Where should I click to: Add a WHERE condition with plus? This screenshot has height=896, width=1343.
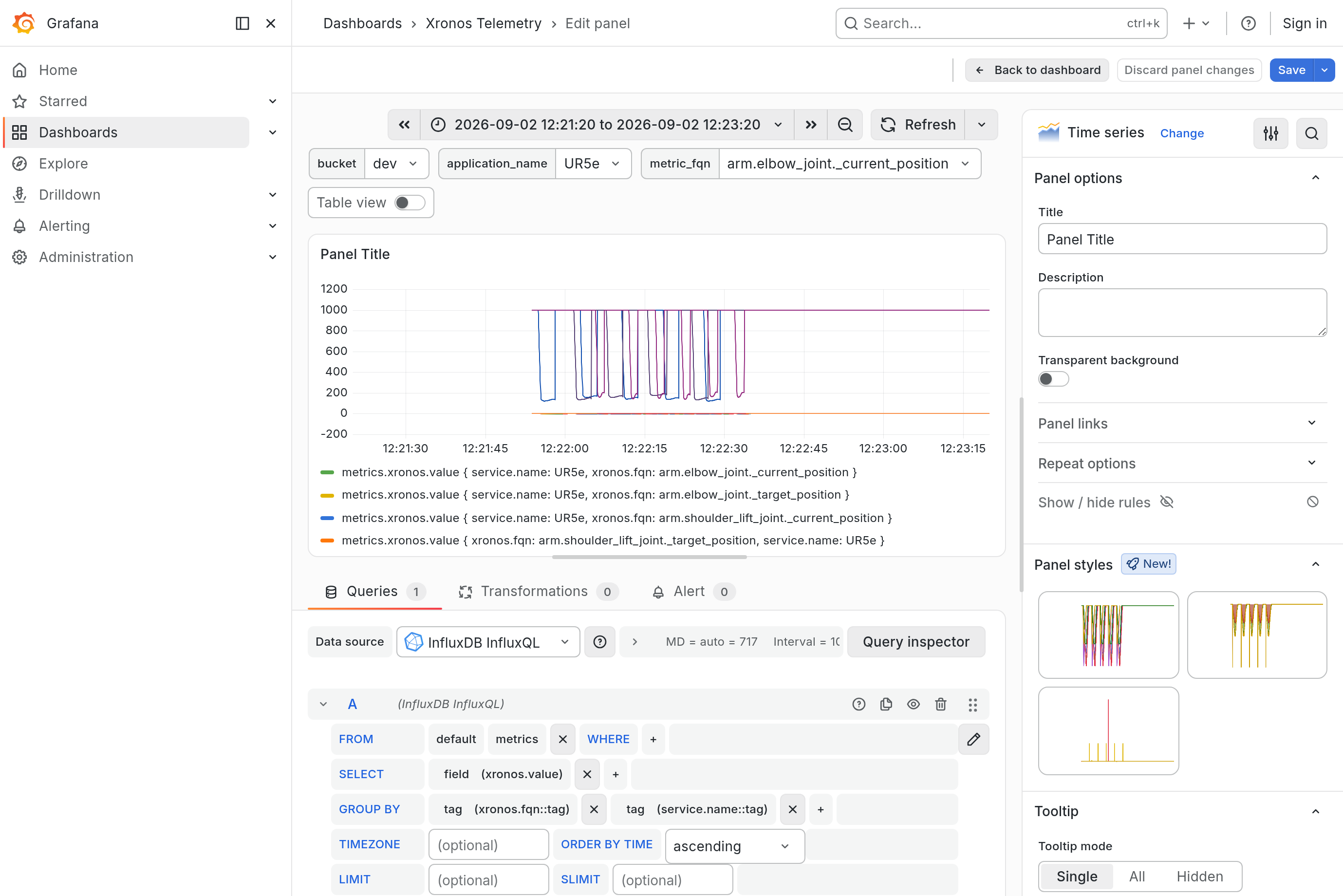pos(653,739)
